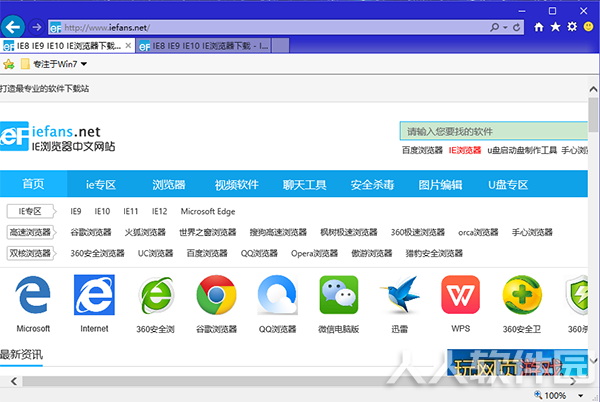The image size is (600, 402).
Task: Click the 最新资讯 section heading
Action: 21,355
